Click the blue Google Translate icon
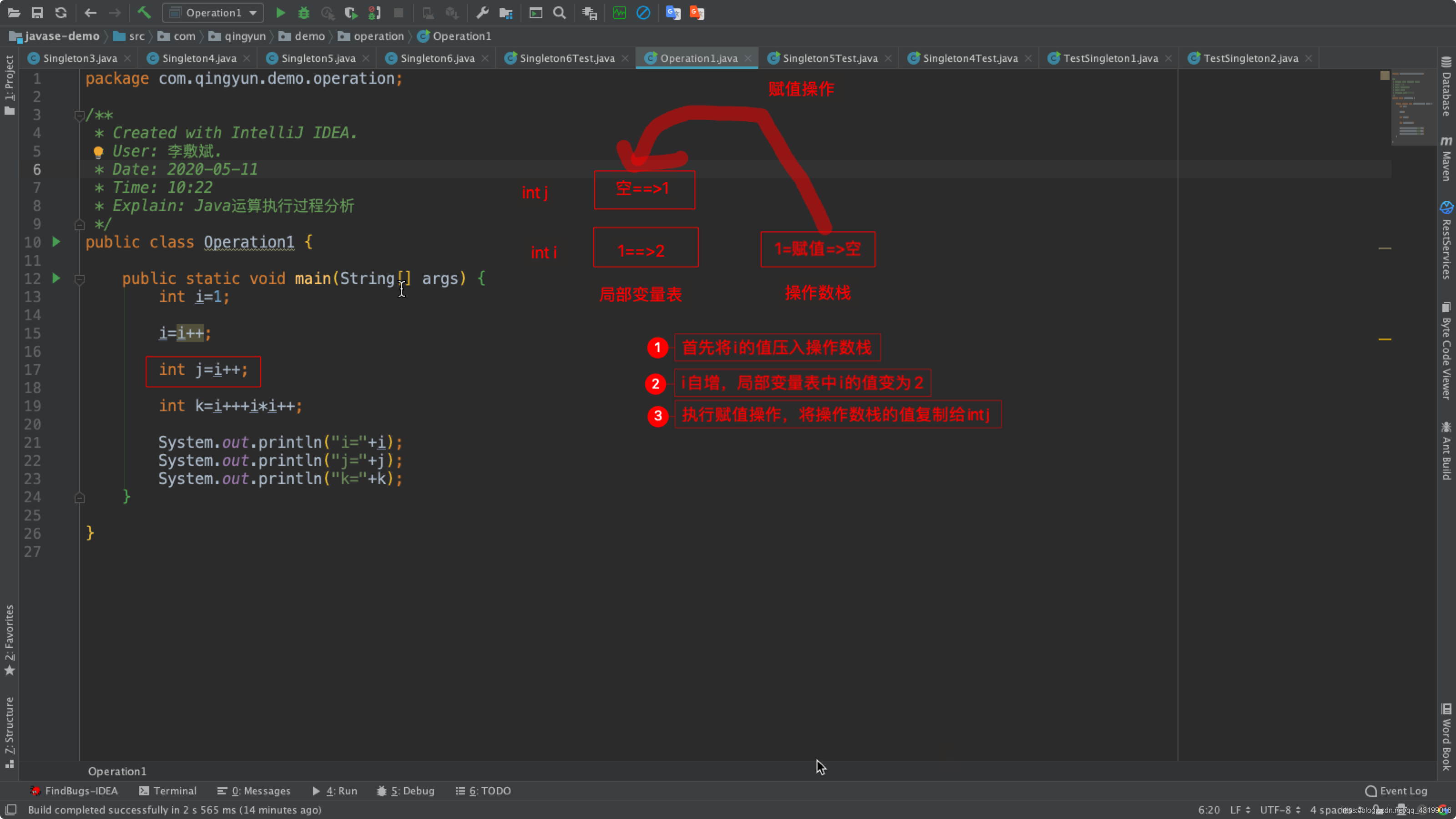The height and width of the screenshot is (819, 1456). [x=673, y=12]
